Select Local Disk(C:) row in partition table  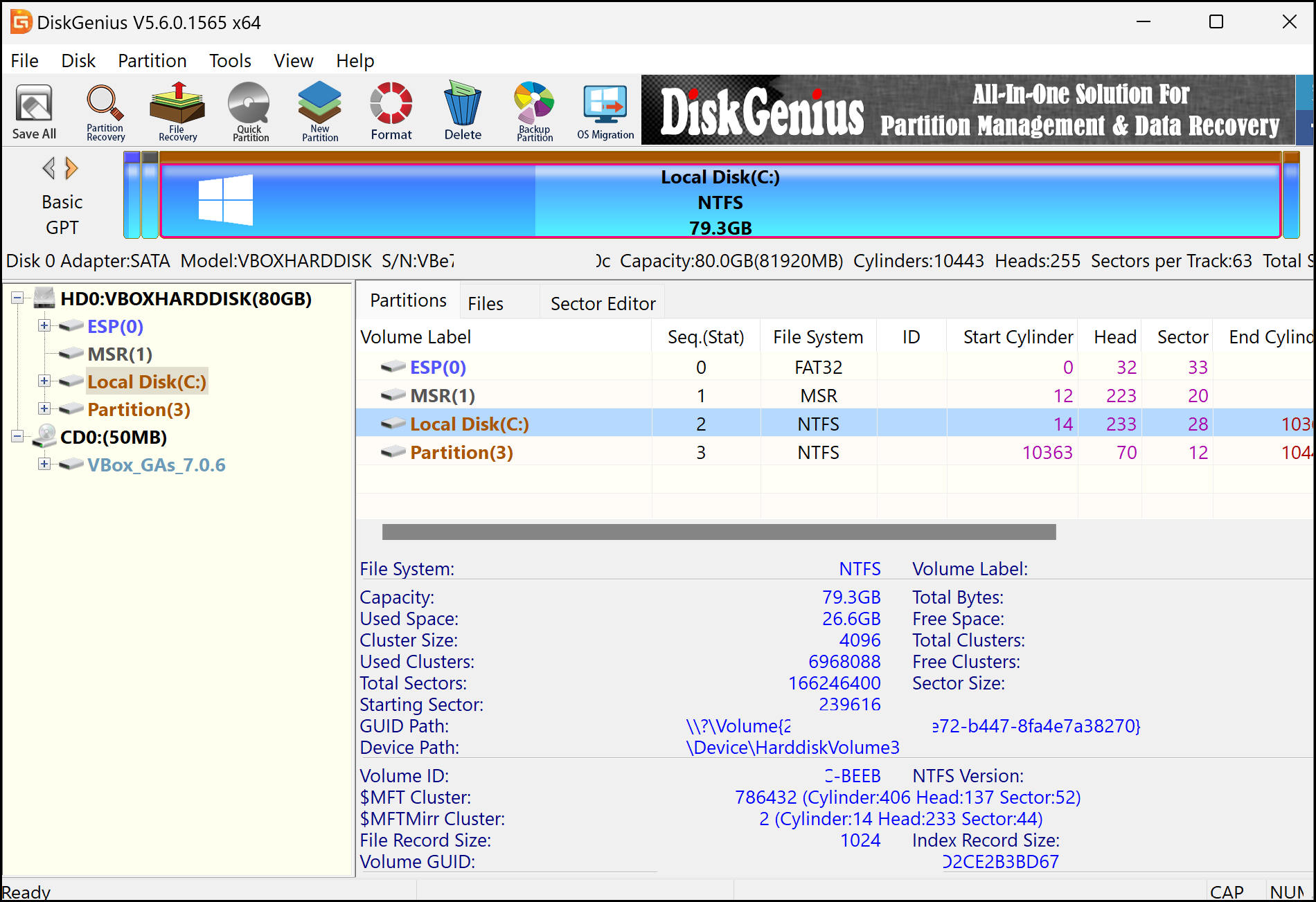pos(835,424)
